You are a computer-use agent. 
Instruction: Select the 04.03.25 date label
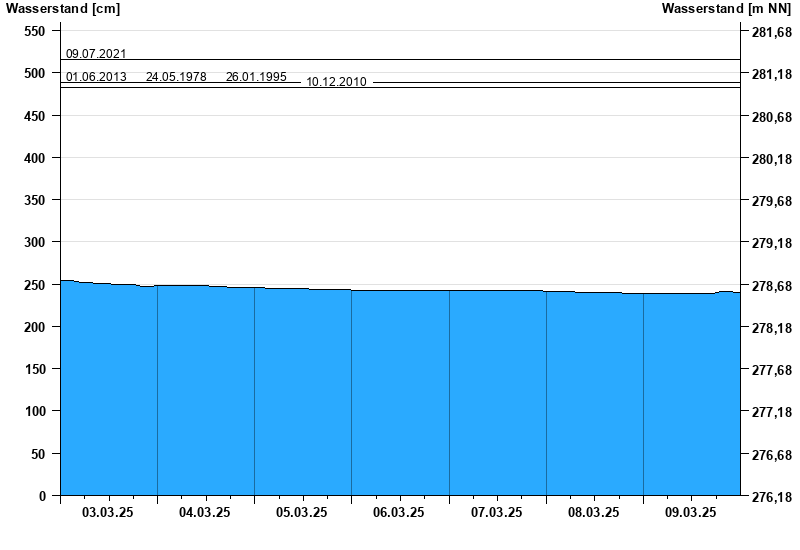click(205, 513)
